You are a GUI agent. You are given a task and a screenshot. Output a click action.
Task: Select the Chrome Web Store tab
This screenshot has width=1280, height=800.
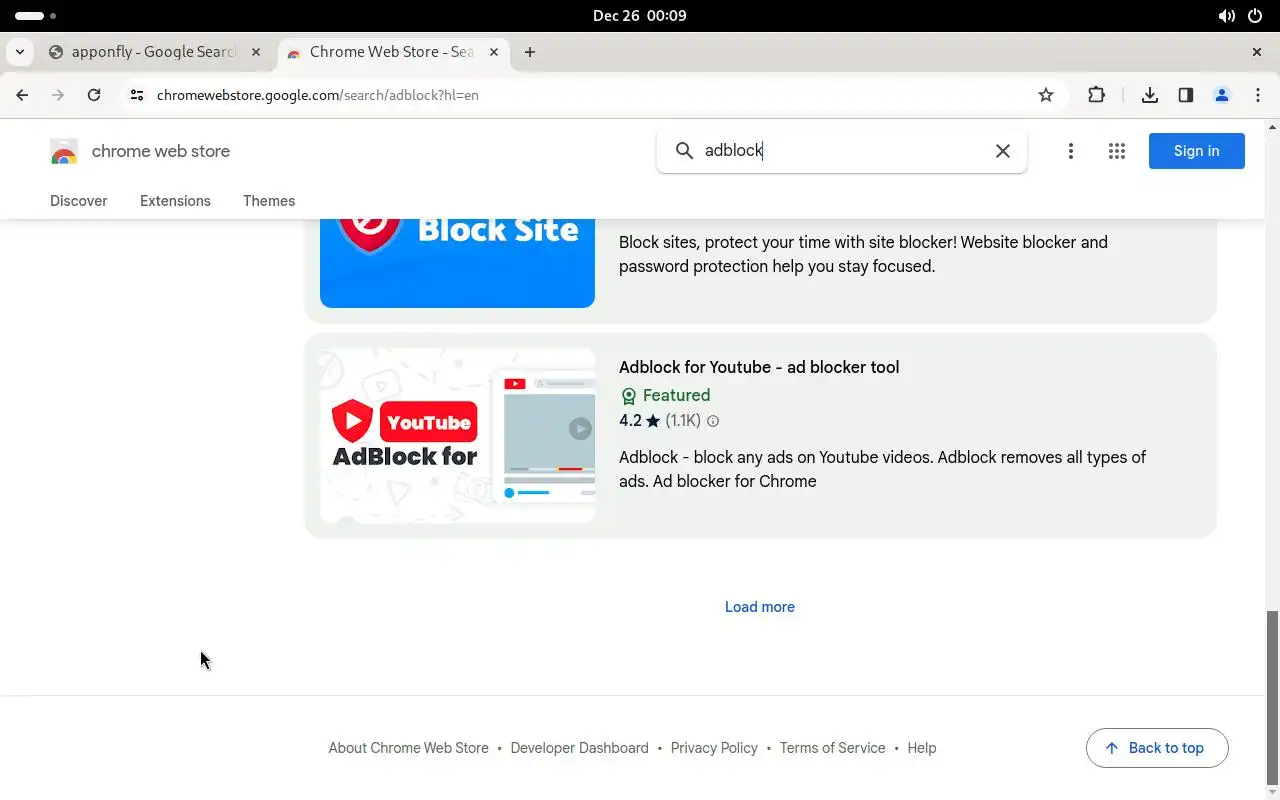pos(393,52)
